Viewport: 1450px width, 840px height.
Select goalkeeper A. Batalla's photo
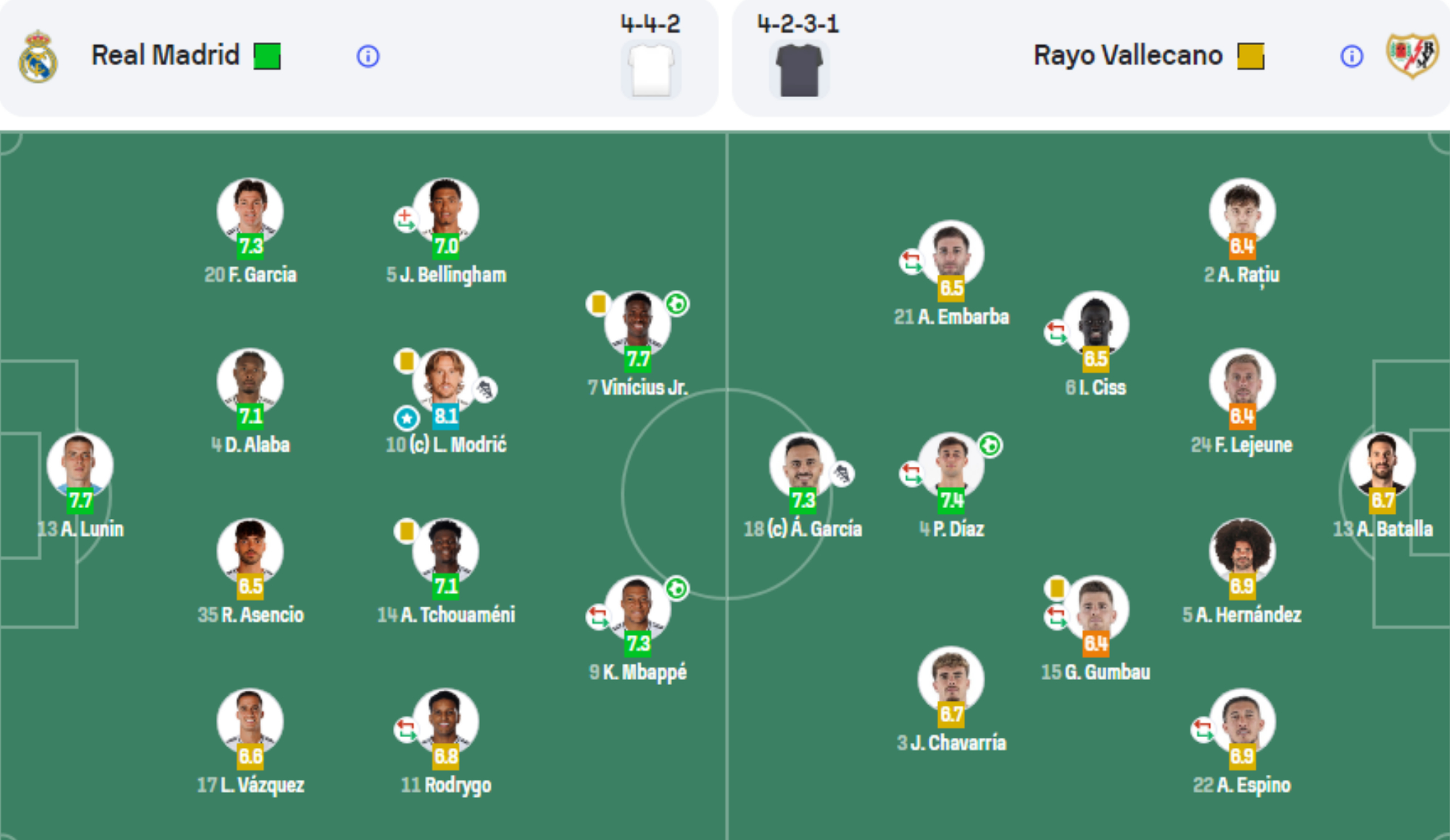tap(1382, 464)
